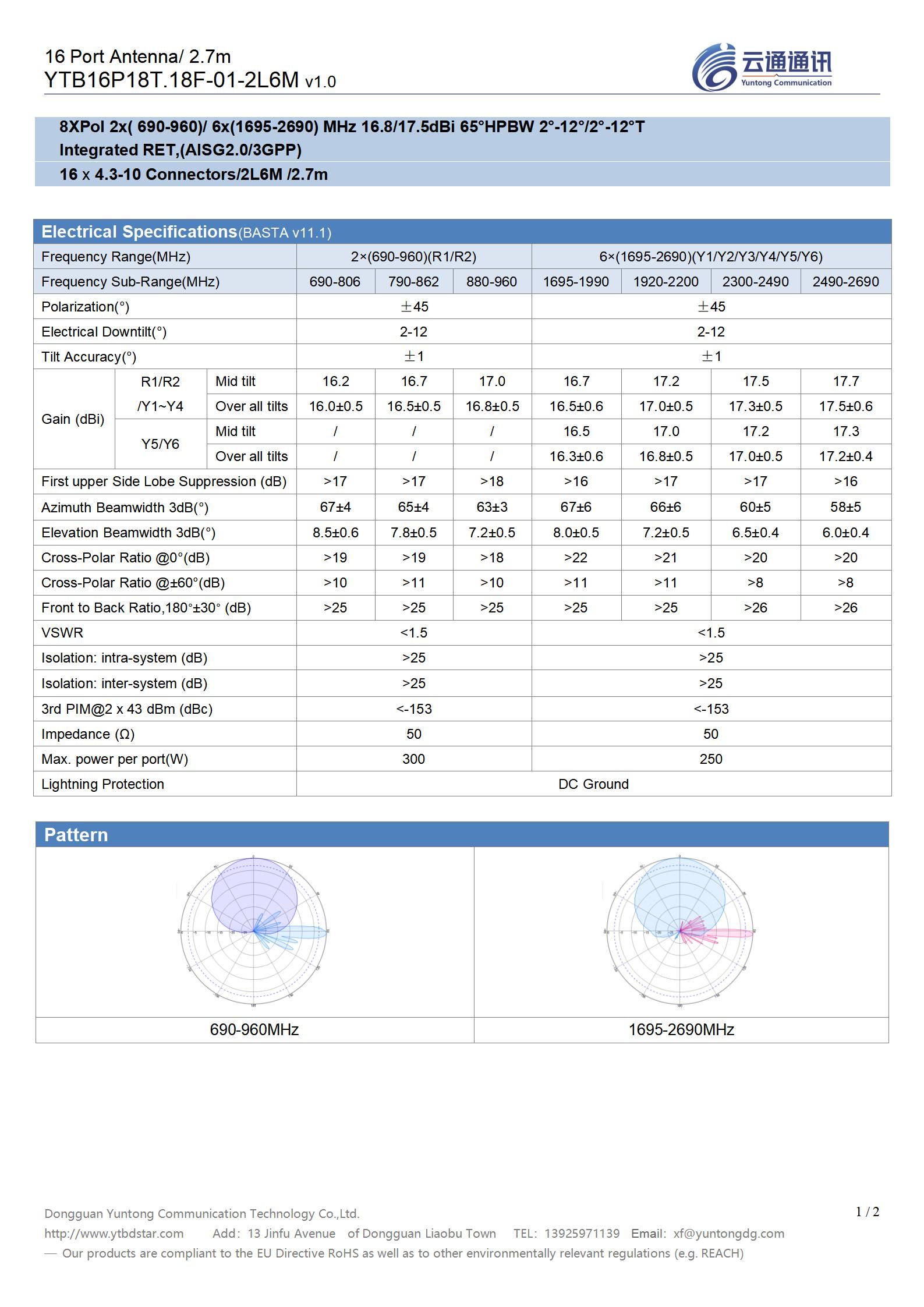Select the DC Ground lightning protection value
924x1307 pixels.
(593, 784)
